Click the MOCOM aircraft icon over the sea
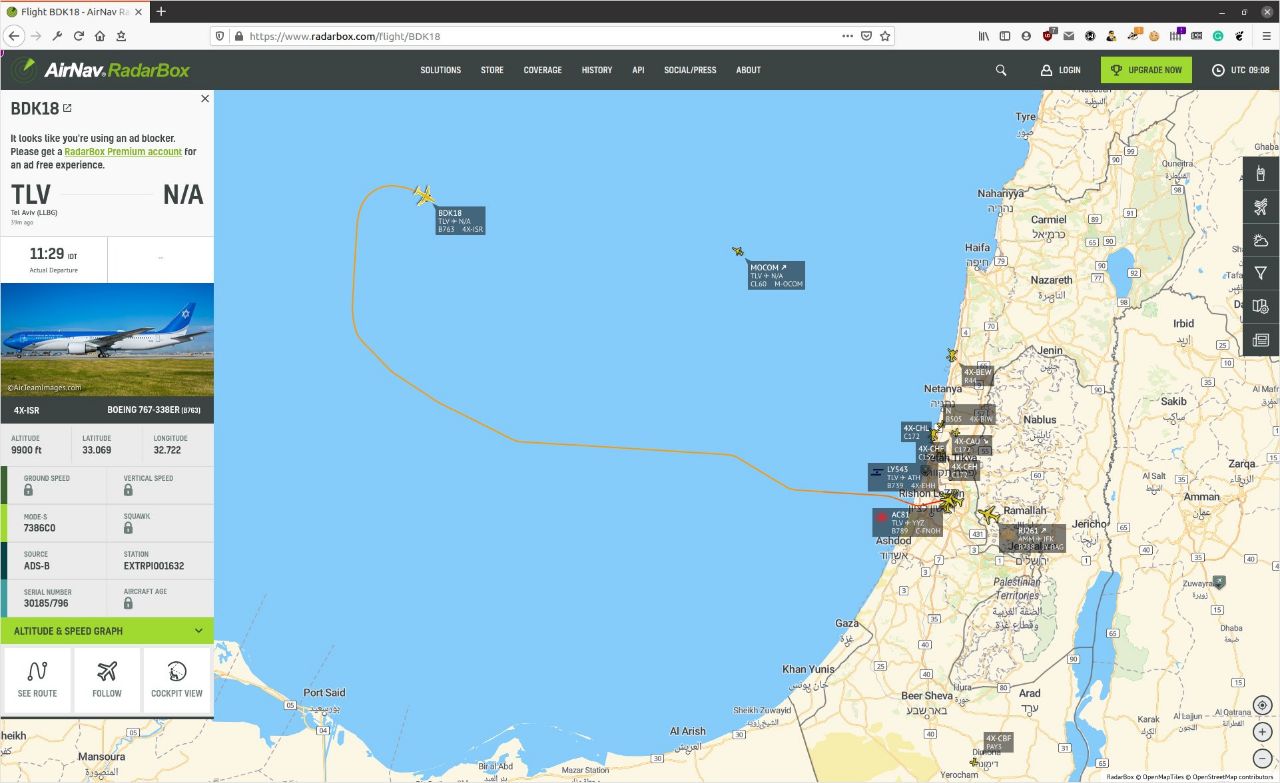 (738, 252)
